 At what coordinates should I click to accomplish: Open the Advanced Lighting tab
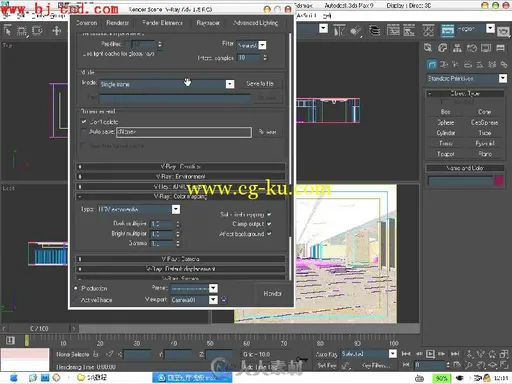coord(255,23)
